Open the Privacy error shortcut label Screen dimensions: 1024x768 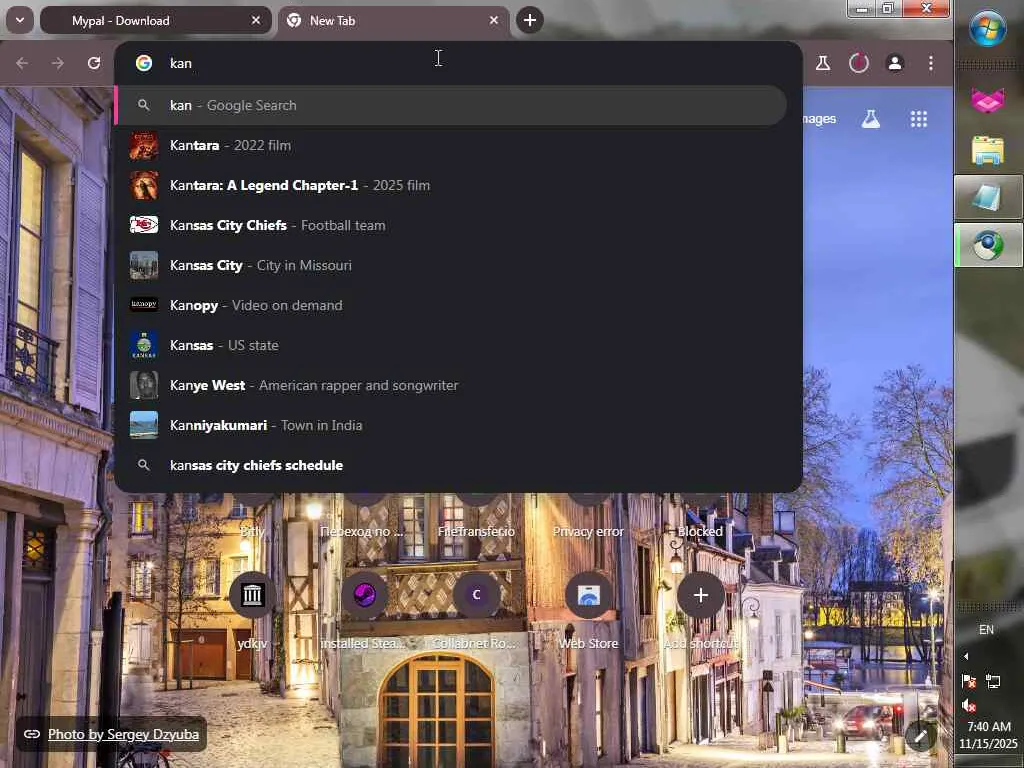pos(588,532)
